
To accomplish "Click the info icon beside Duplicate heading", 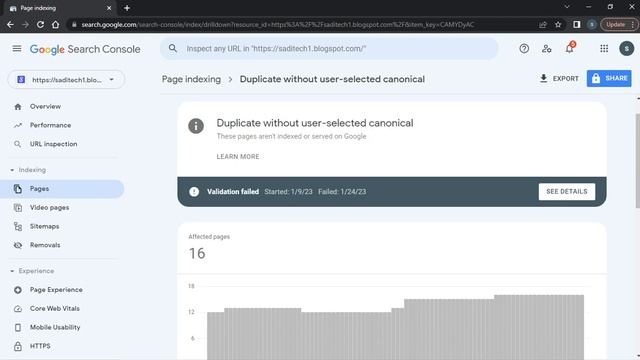I will coord(196,126).
